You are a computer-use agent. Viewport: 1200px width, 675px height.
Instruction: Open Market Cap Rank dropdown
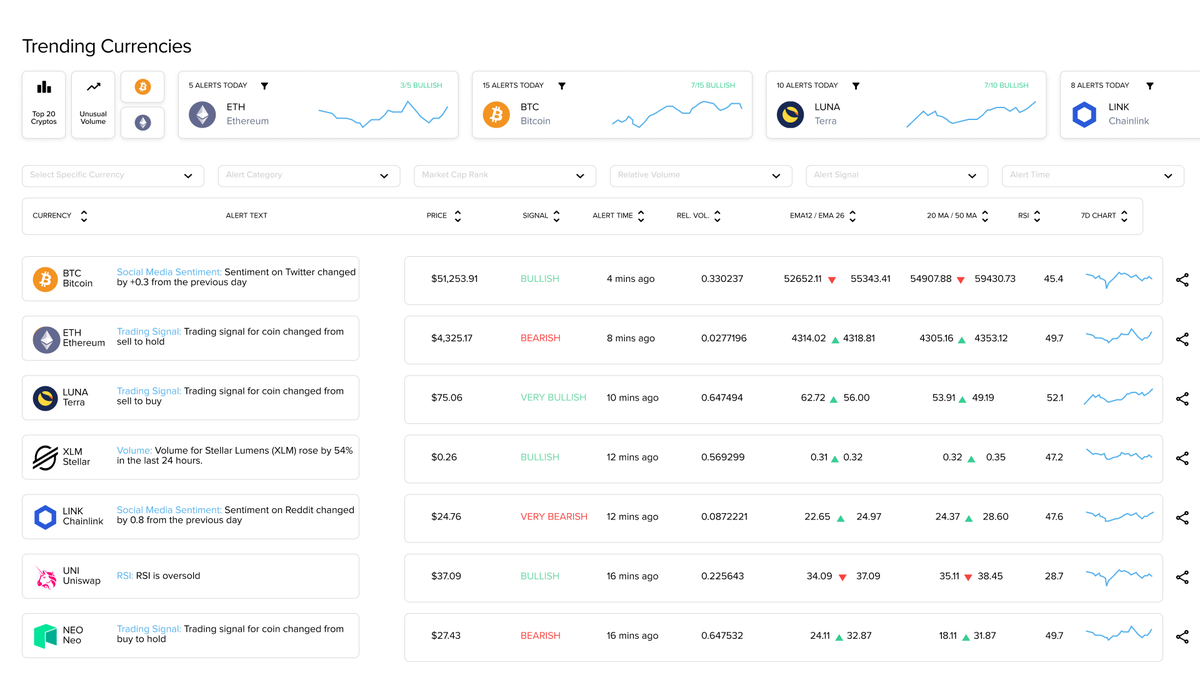click(505, 176)
